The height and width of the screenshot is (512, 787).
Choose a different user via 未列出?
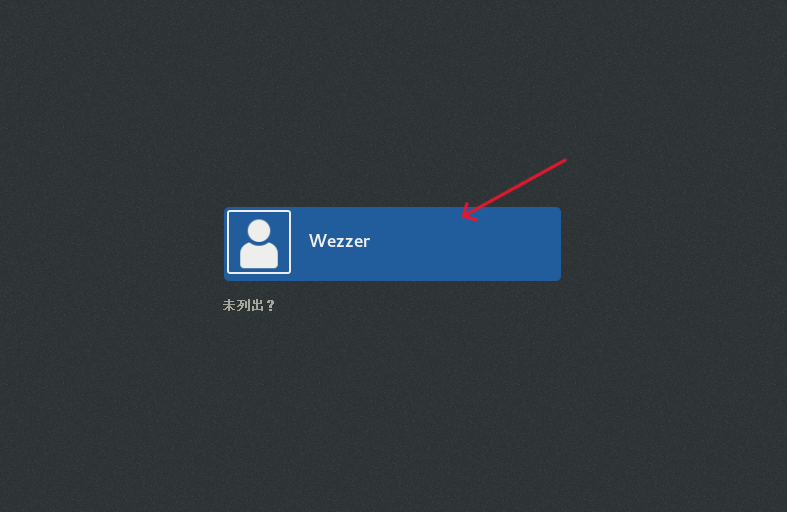tap(249, 305)
